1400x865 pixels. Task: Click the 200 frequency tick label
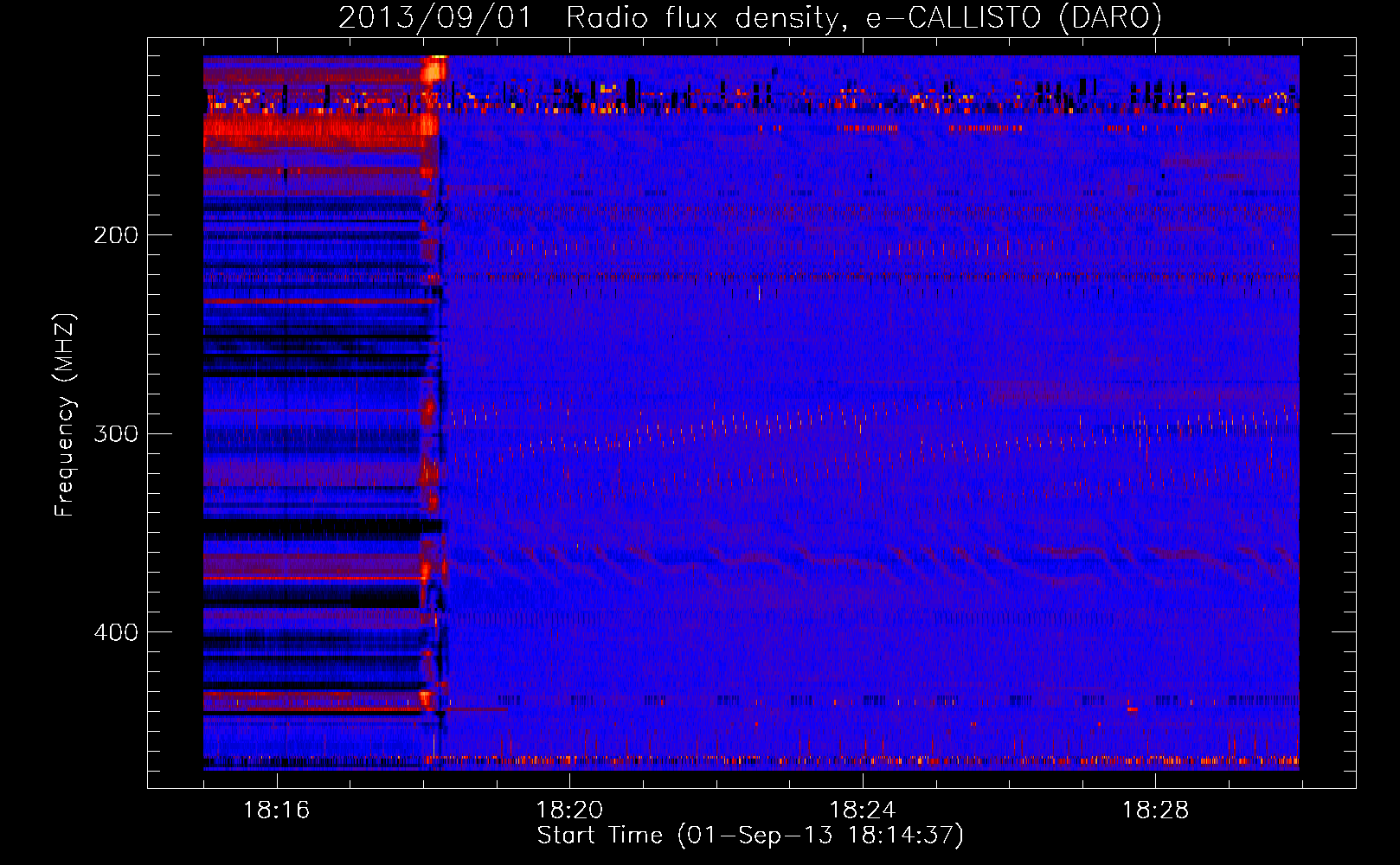click(116, 235)
